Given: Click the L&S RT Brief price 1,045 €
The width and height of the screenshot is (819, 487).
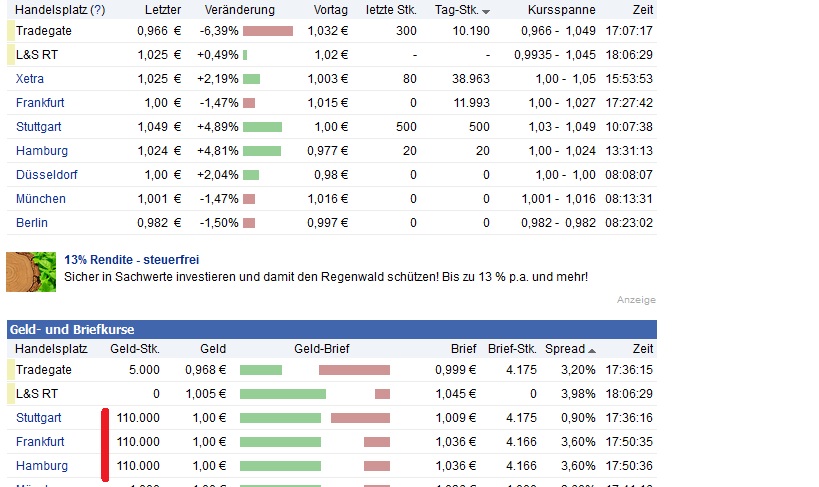Looking at the screenshot, I should point(455,394).
